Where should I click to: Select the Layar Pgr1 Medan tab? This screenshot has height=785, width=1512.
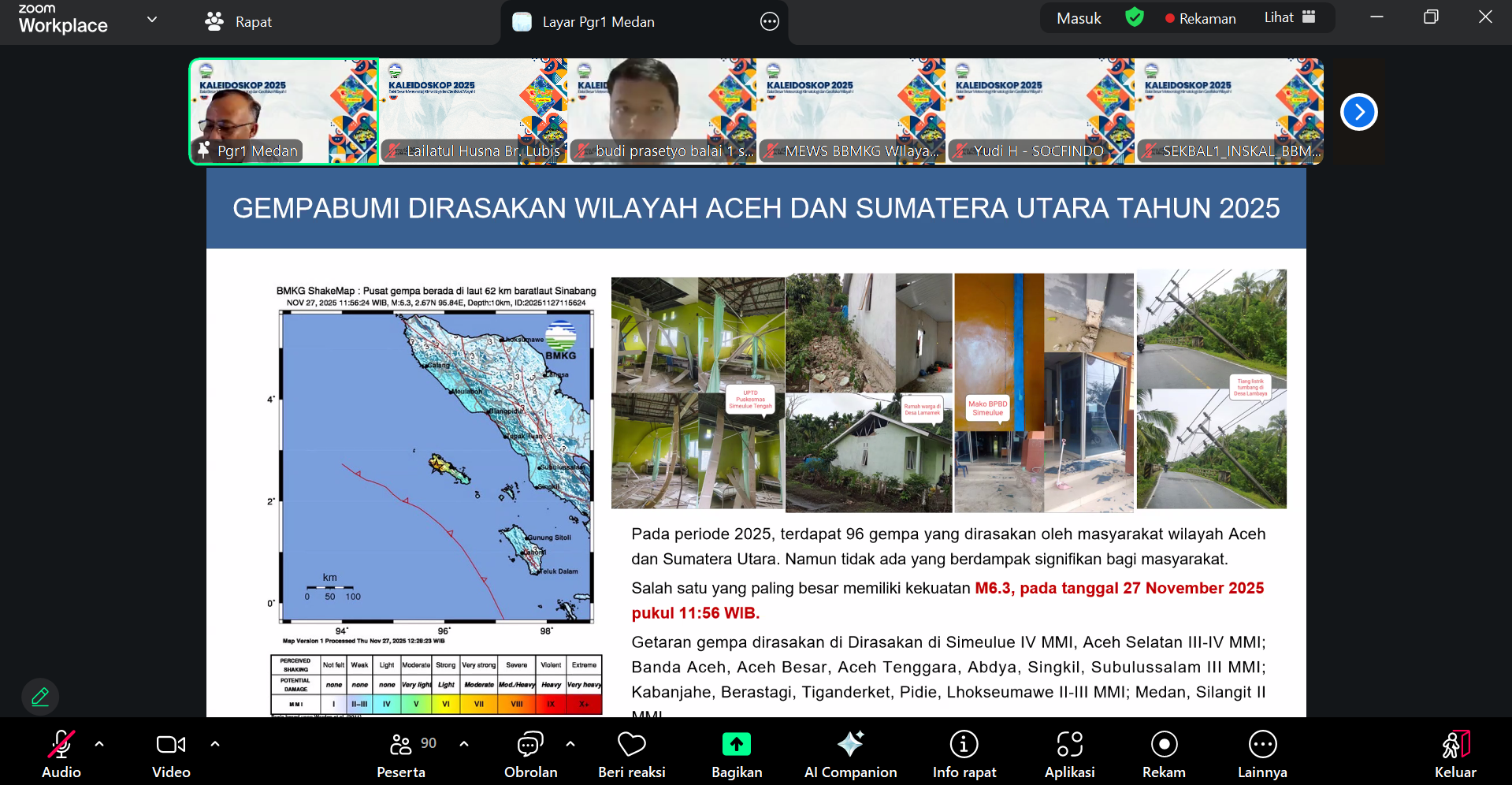pos(597,22)
